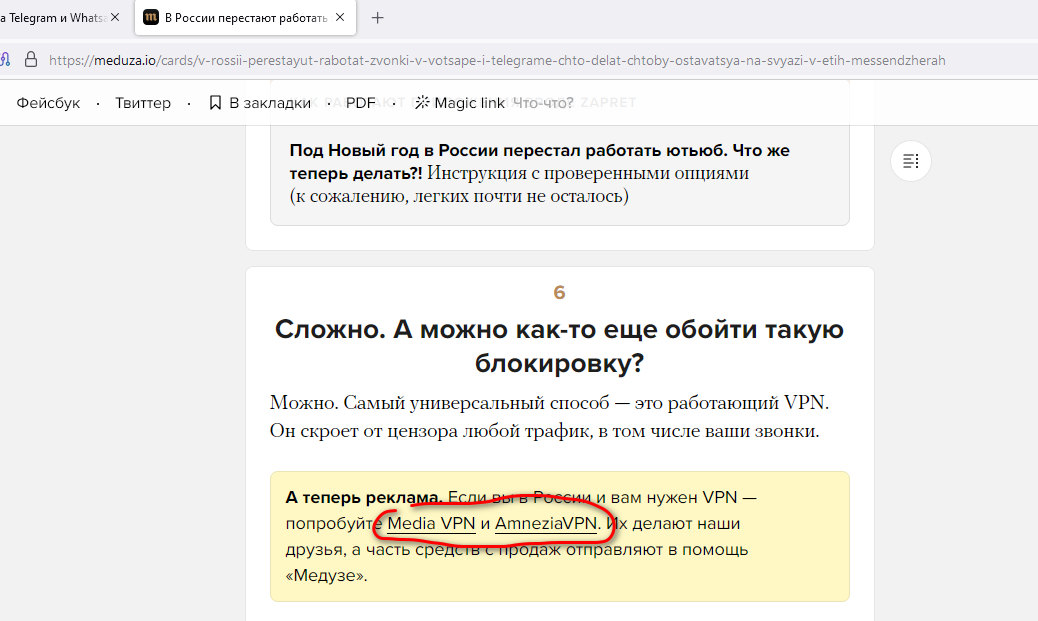Click heading 'Сложно. А можно как-то еще обойти'
The width and height of the screenshot is (1038, 621).
559,346
